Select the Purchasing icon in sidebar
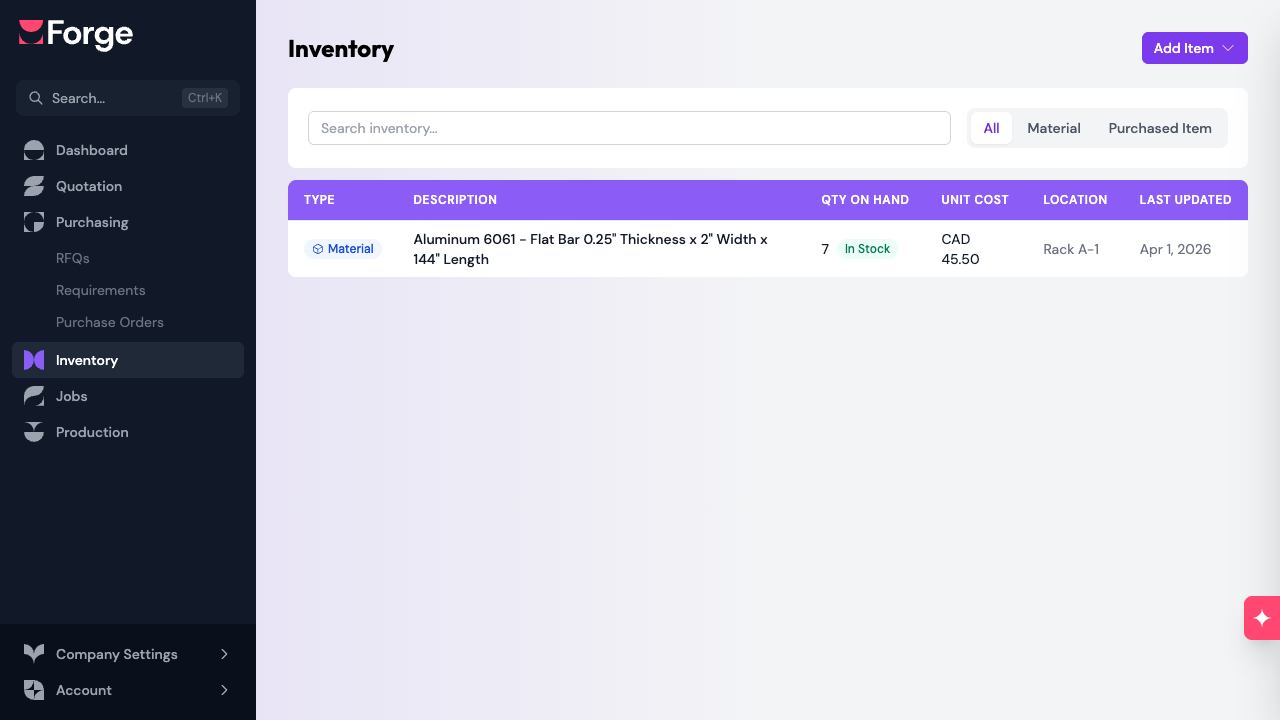This screenshot has height=720, width=1280. pyautogui.click(x=34, y=222)
